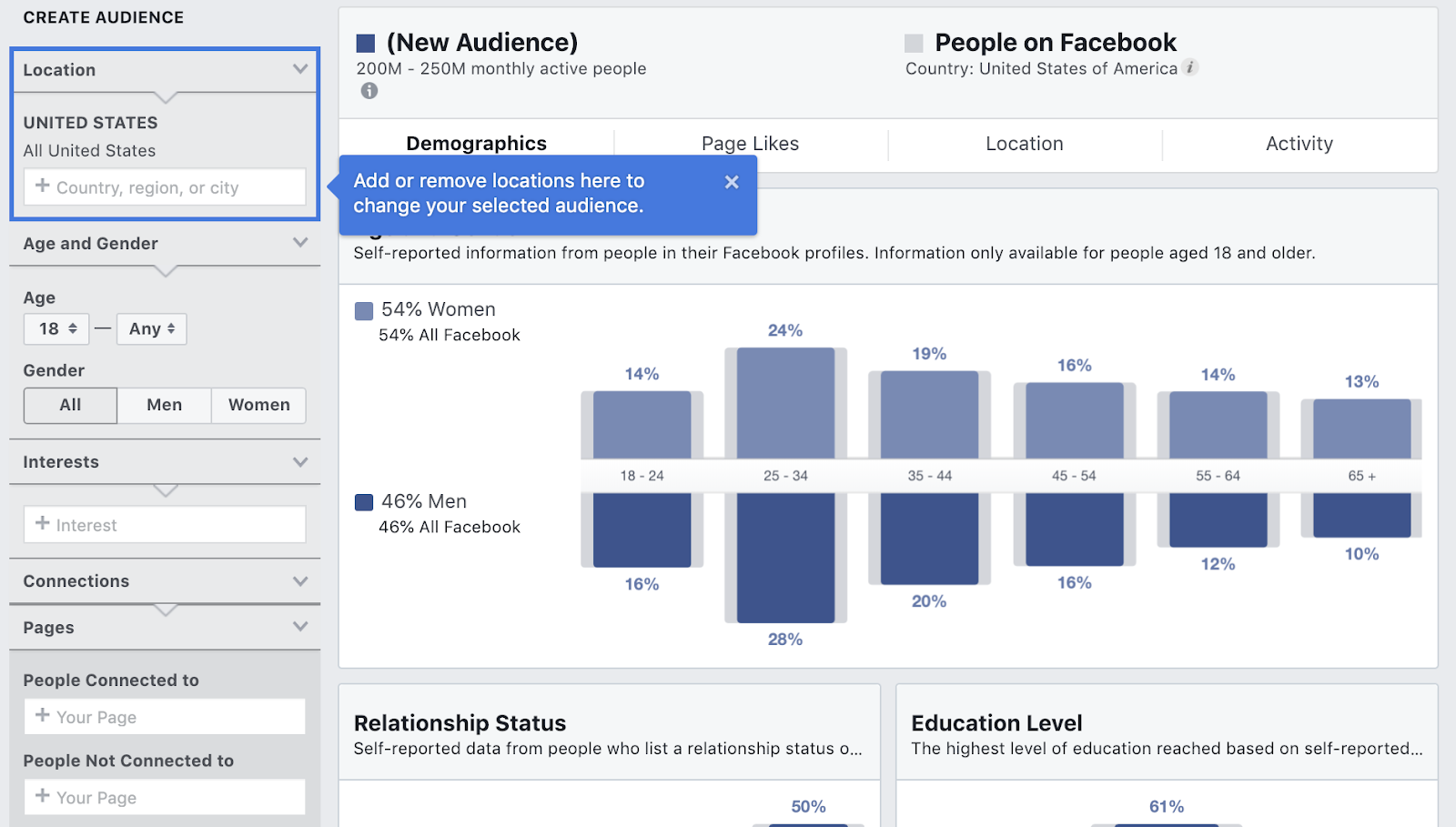Click the UNITED STATES location heading
The height and width of the screenshot is (827, 1456).
[91, 123]
